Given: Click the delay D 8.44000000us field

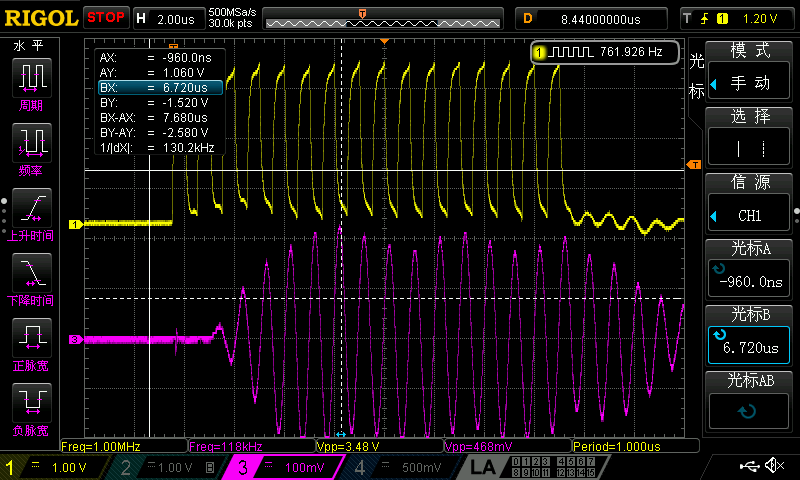Looking at the screenshot, I should [x=592, y=19].
